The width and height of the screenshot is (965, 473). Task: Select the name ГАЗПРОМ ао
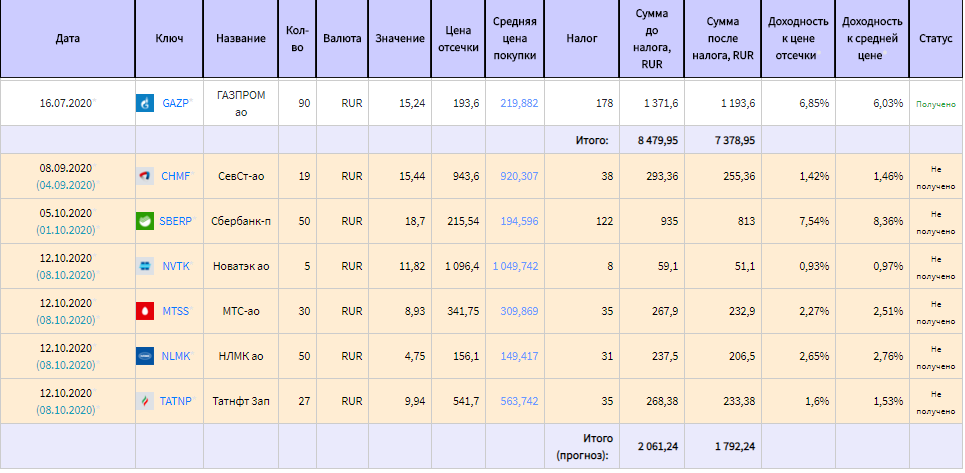pyautogui.click(x=241, y=103)
